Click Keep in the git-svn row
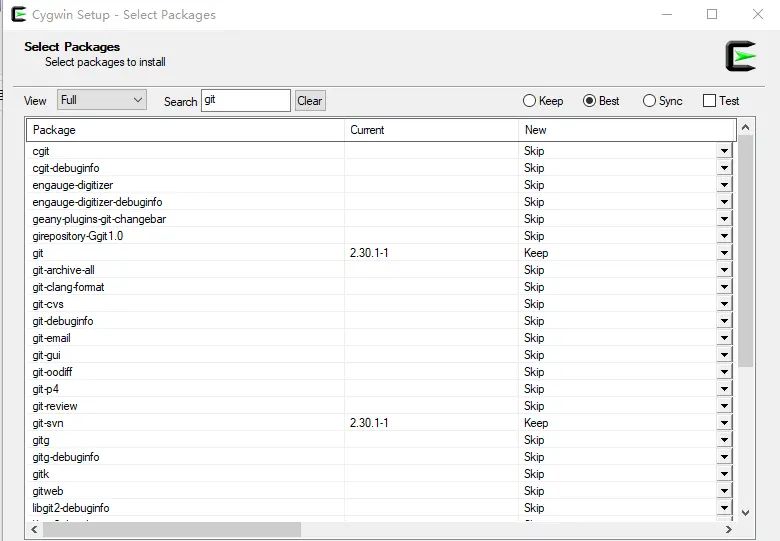The image size is (780, 541). pos(536,423)
